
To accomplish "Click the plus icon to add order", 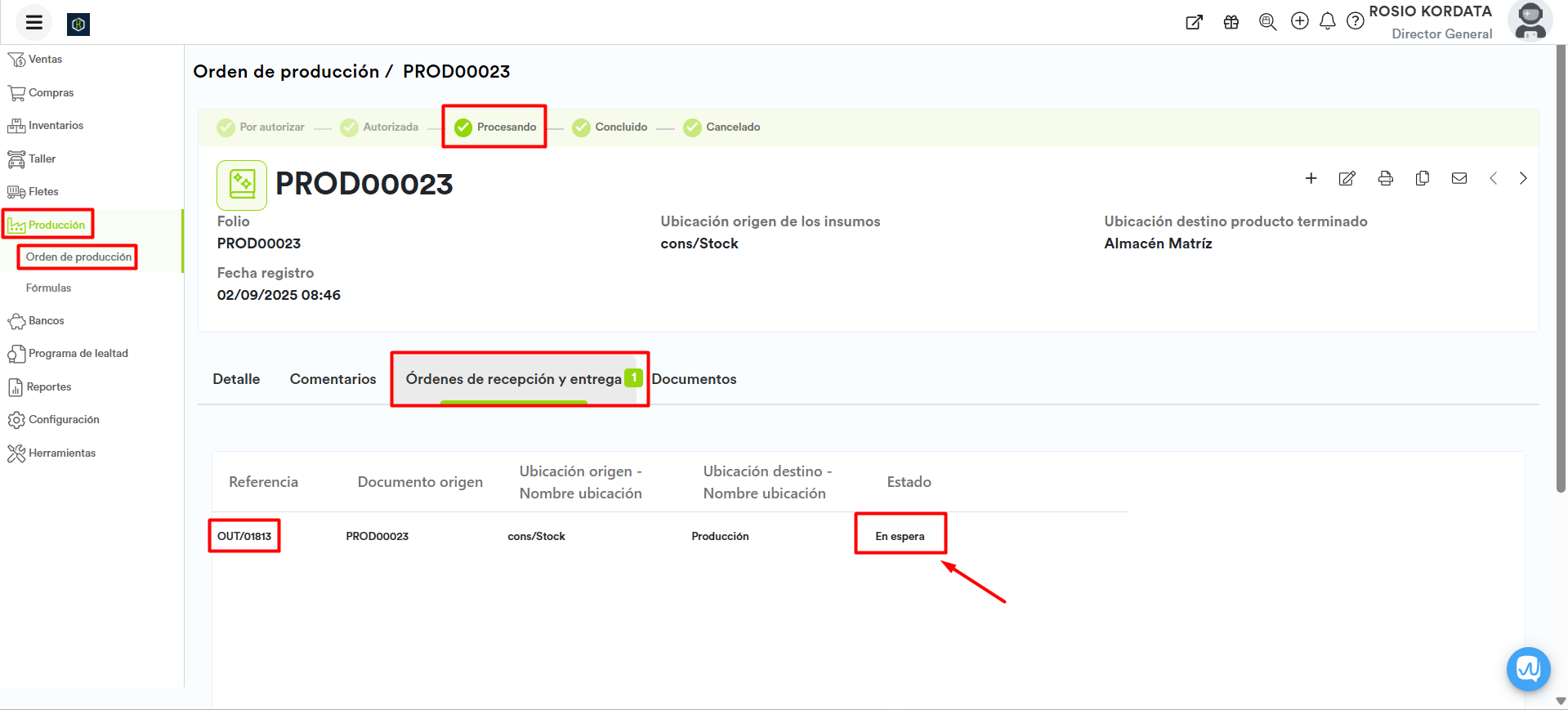I will point(1311,178).
